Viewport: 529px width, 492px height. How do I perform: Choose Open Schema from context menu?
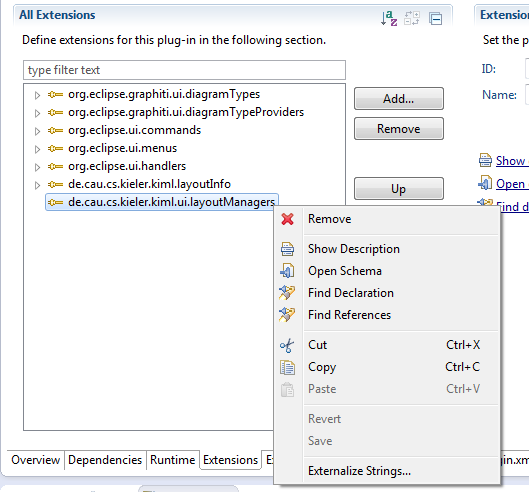[387, 271]
